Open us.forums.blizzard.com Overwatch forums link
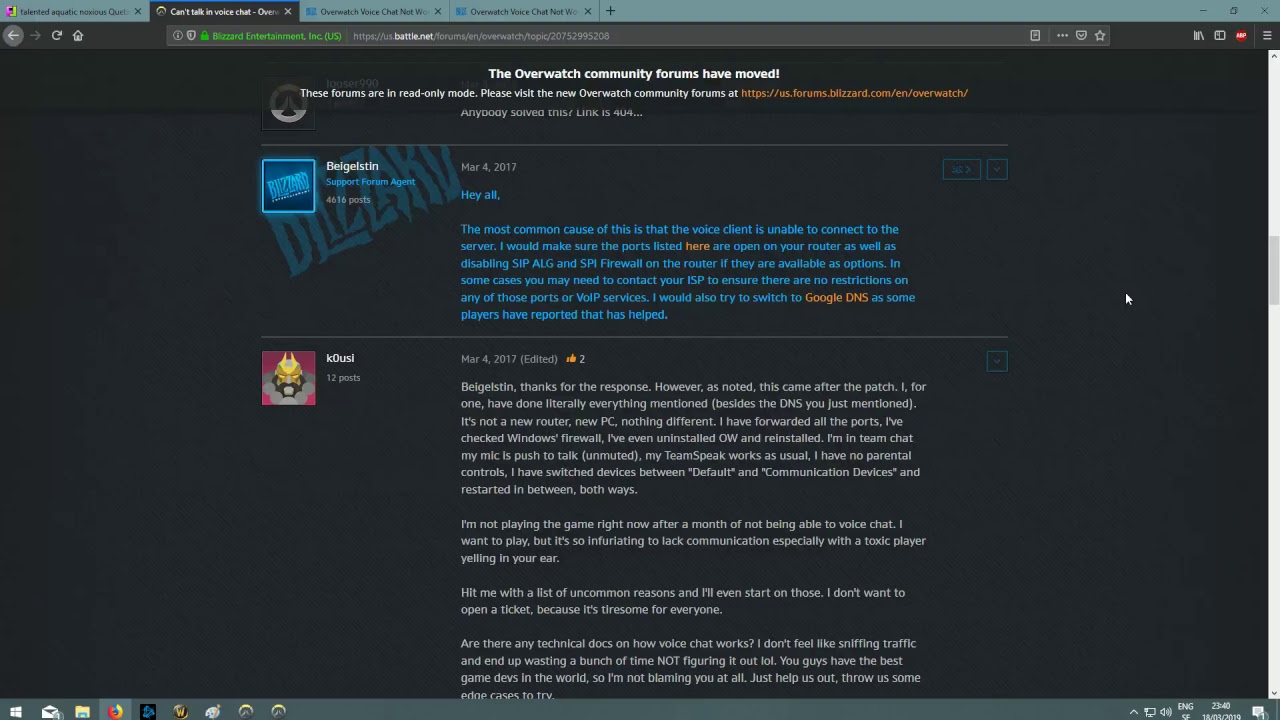1280x720 pixels. [854, 93]
